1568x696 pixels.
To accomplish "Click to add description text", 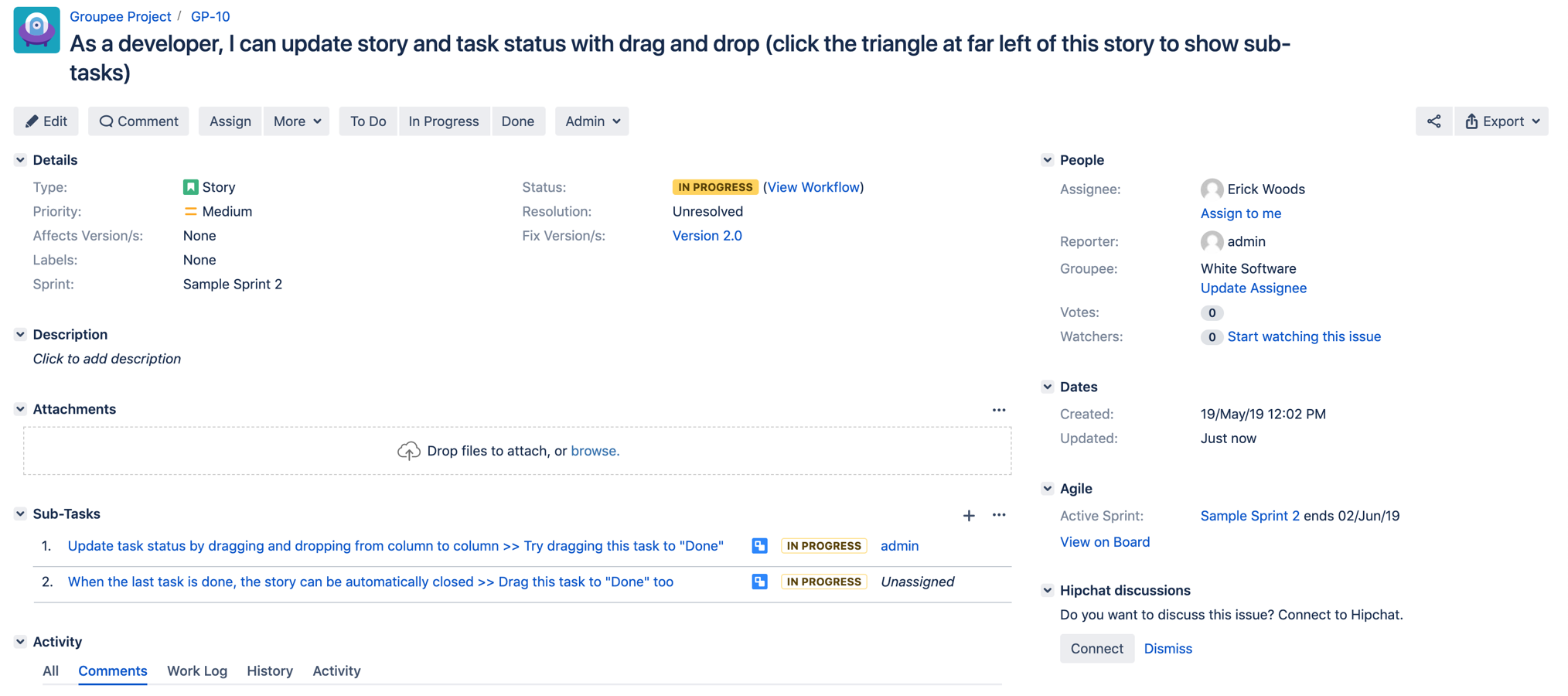I will tap(107, 359).
